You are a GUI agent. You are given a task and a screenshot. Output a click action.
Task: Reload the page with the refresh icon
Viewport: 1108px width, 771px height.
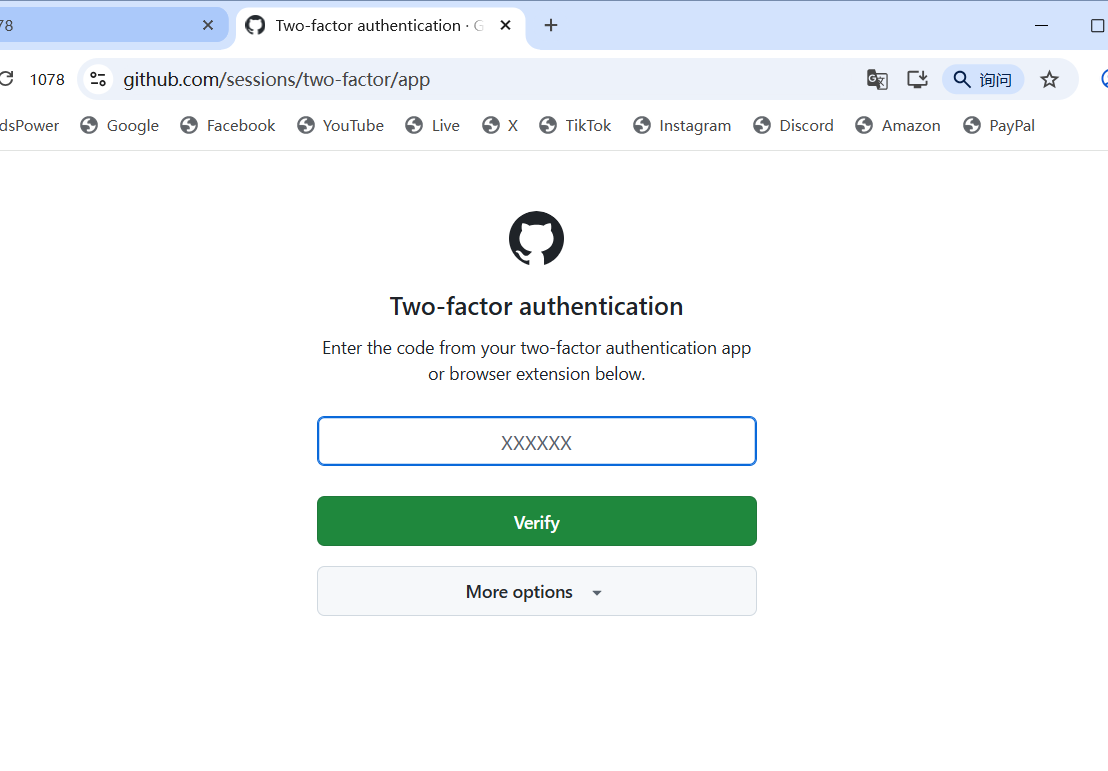point(6,79)
